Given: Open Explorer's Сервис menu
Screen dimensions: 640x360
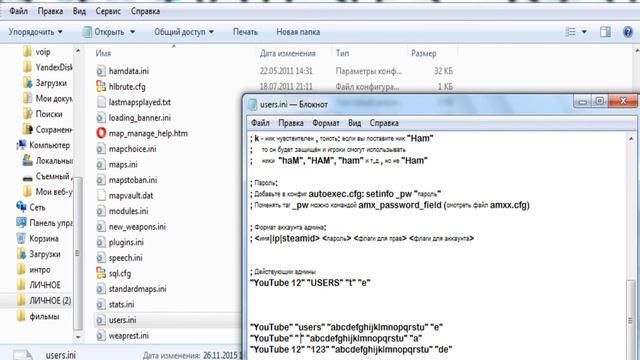Looking at the screenshot, I should pos(108,11).
